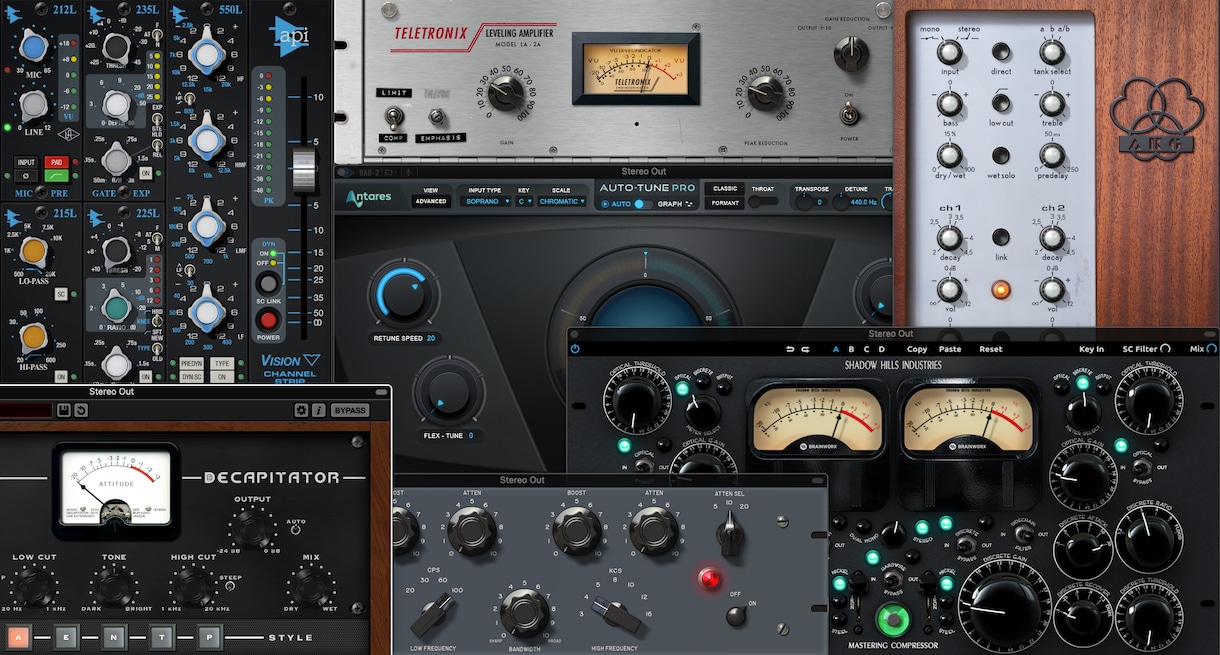Click the orange lamp on the AKG reverb
Viewport: 1220px width, 655px height.
click(x=1001, y=290)
